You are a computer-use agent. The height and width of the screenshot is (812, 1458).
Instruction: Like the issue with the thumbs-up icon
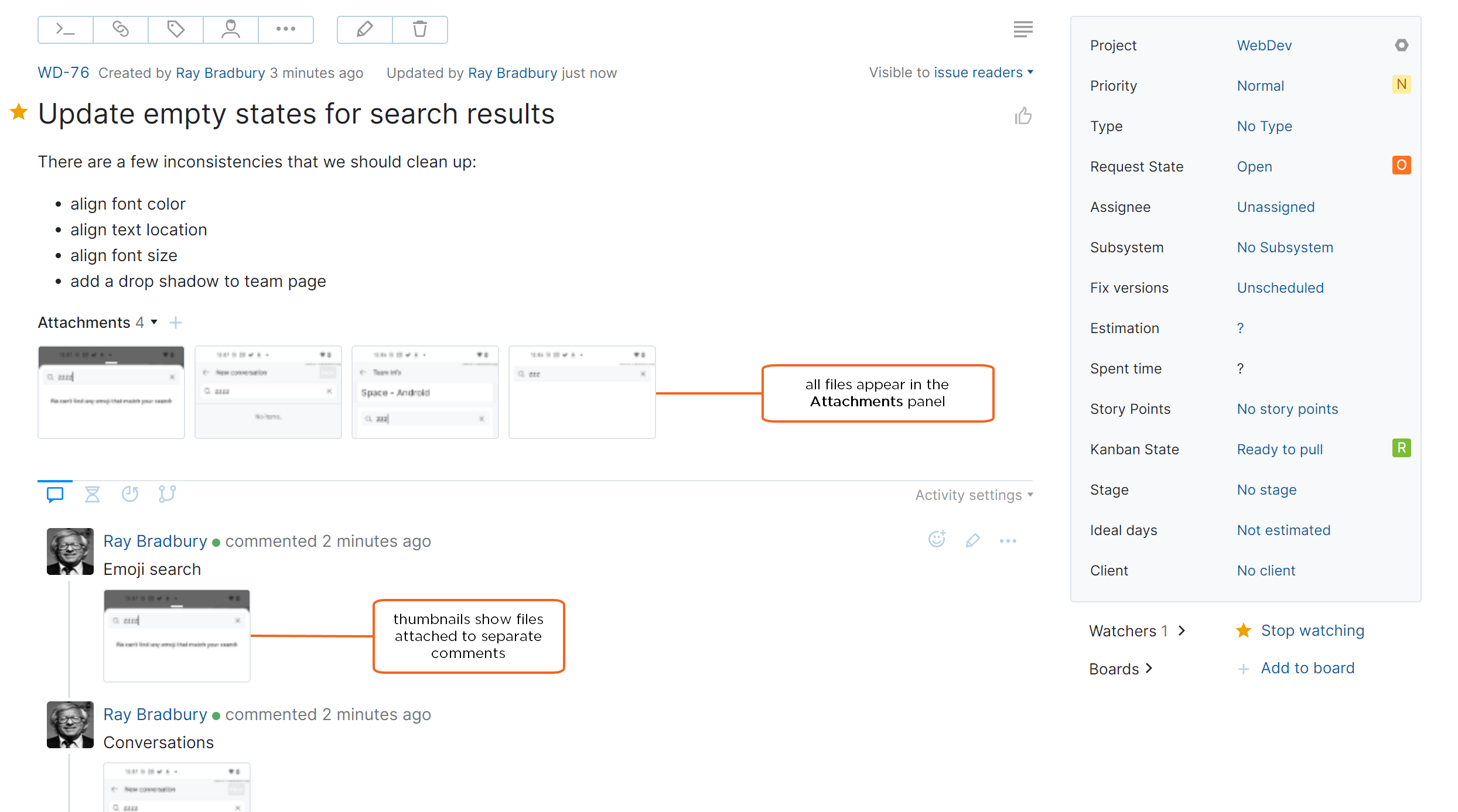tap(1023, 115)
